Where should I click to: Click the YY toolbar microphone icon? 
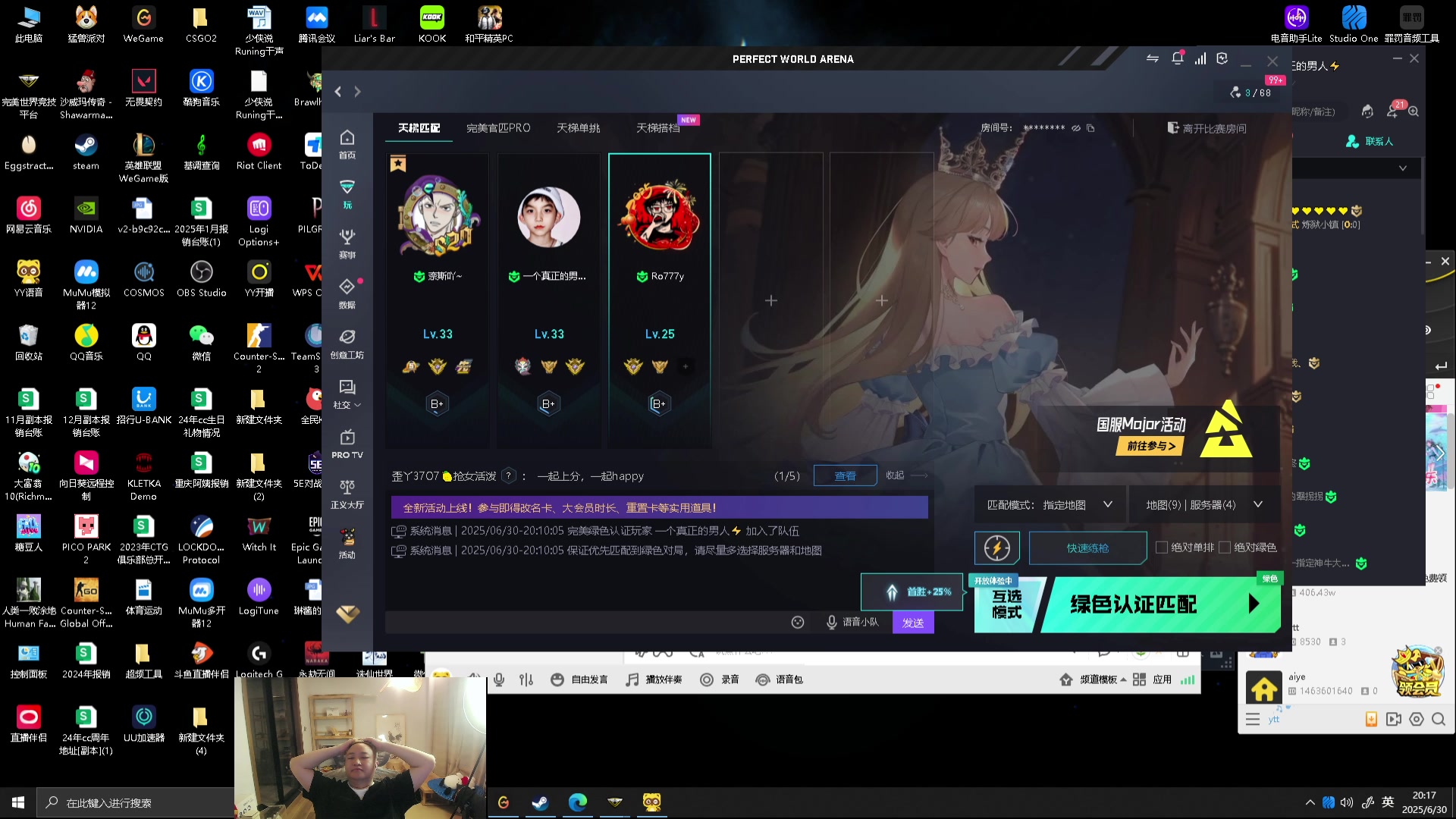point(499,679)
